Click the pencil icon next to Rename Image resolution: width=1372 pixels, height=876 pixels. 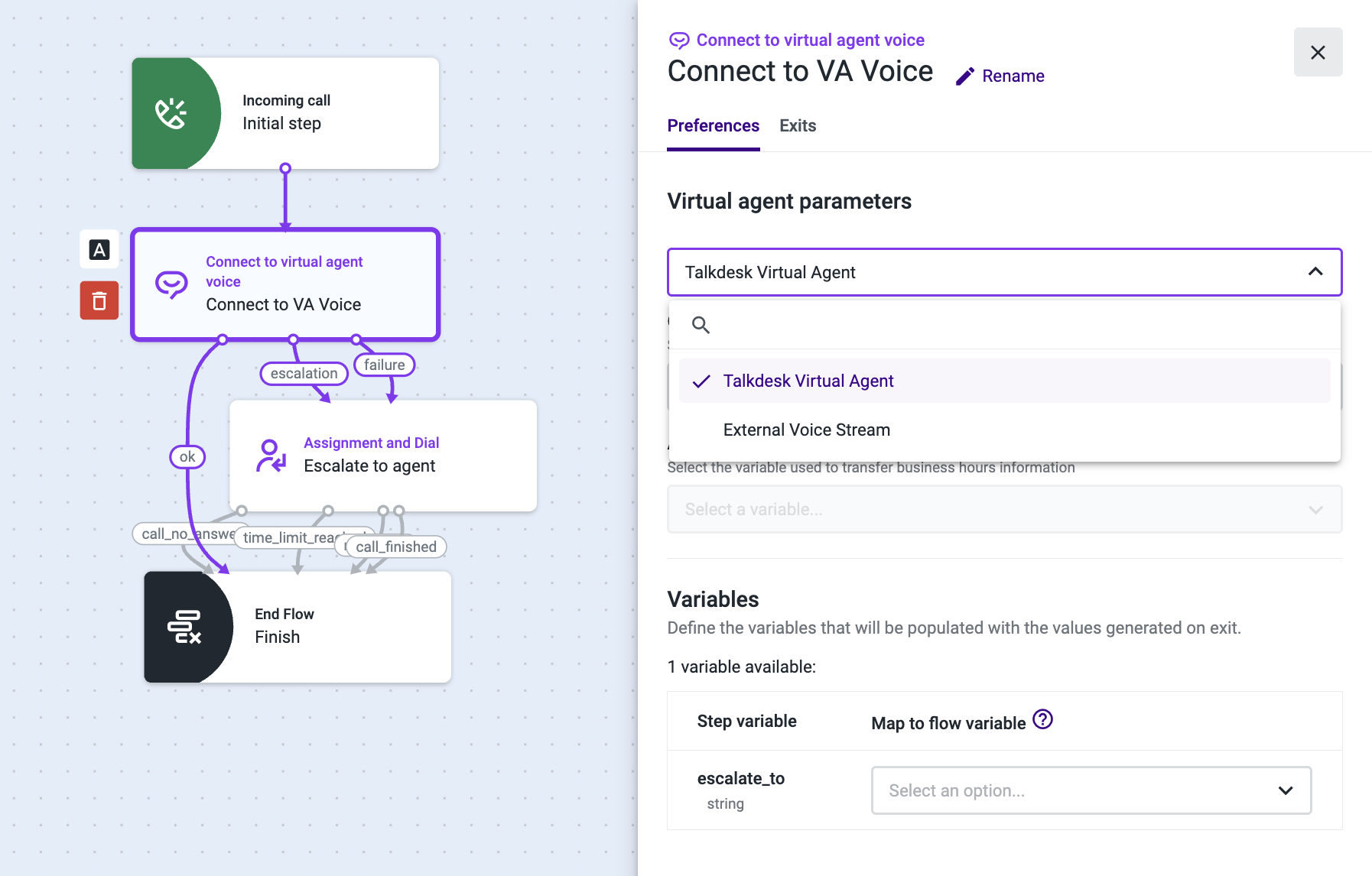(x=965, y=76)
